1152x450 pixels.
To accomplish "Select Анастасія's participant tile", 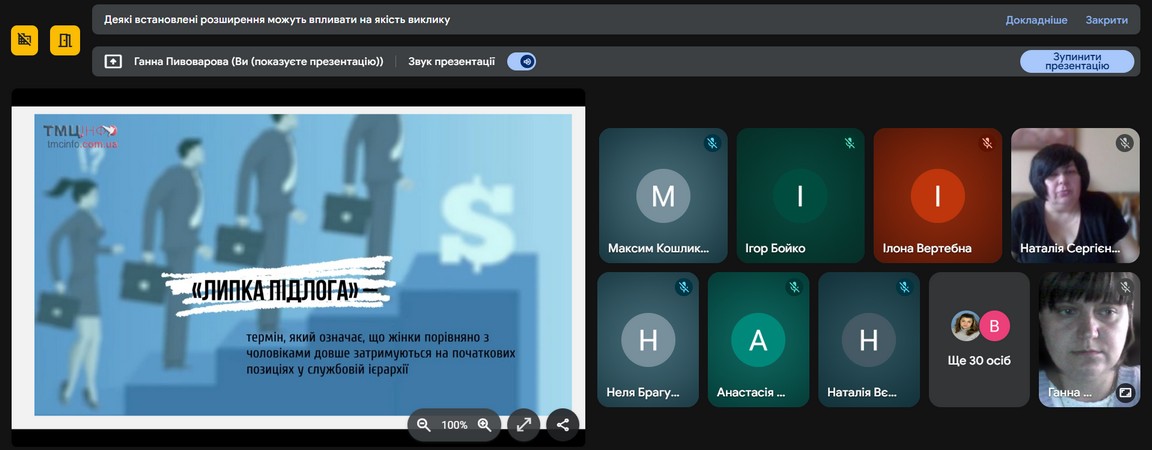I will click(x=758, y=339).
